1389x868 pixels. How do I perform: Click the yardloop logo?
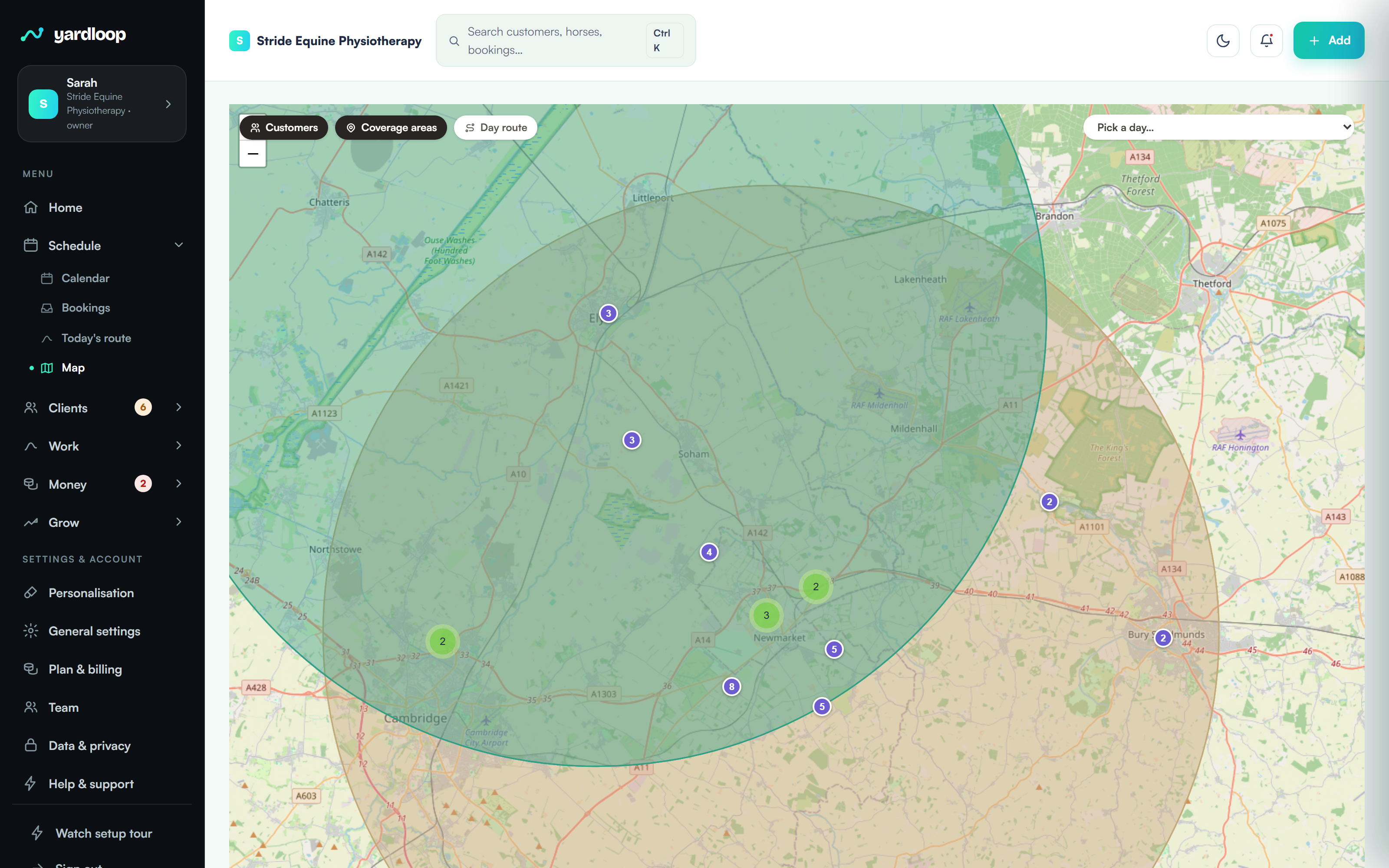tap(73, 34)
